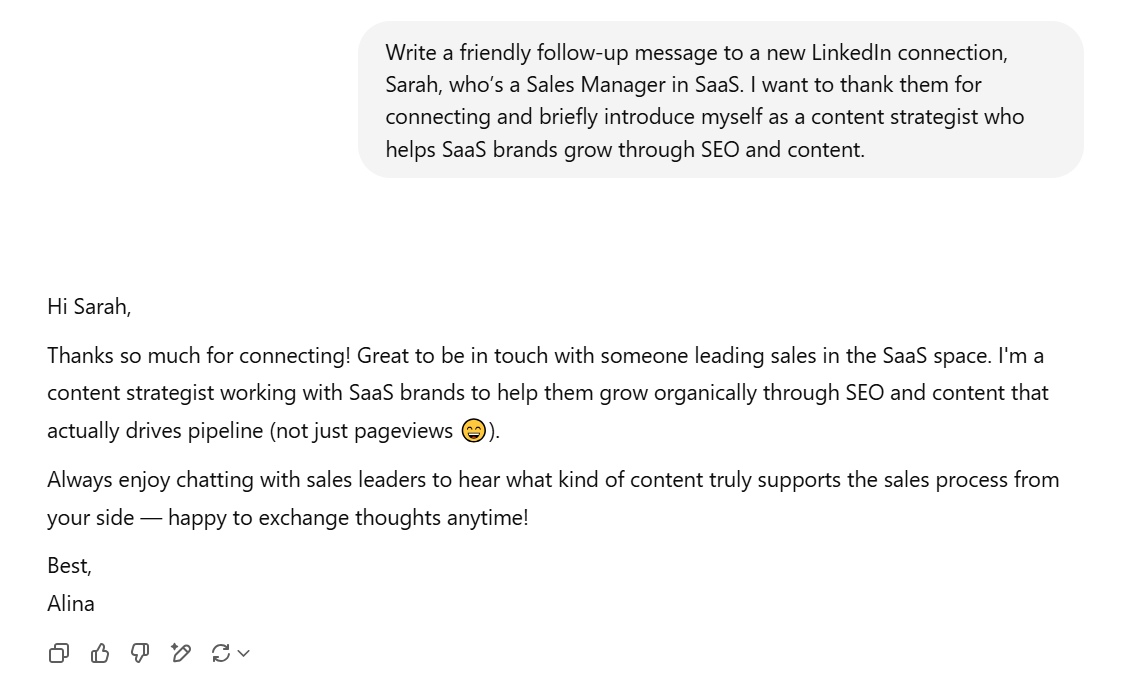Copy the response with the copy icon

click(x=58, y=652)
